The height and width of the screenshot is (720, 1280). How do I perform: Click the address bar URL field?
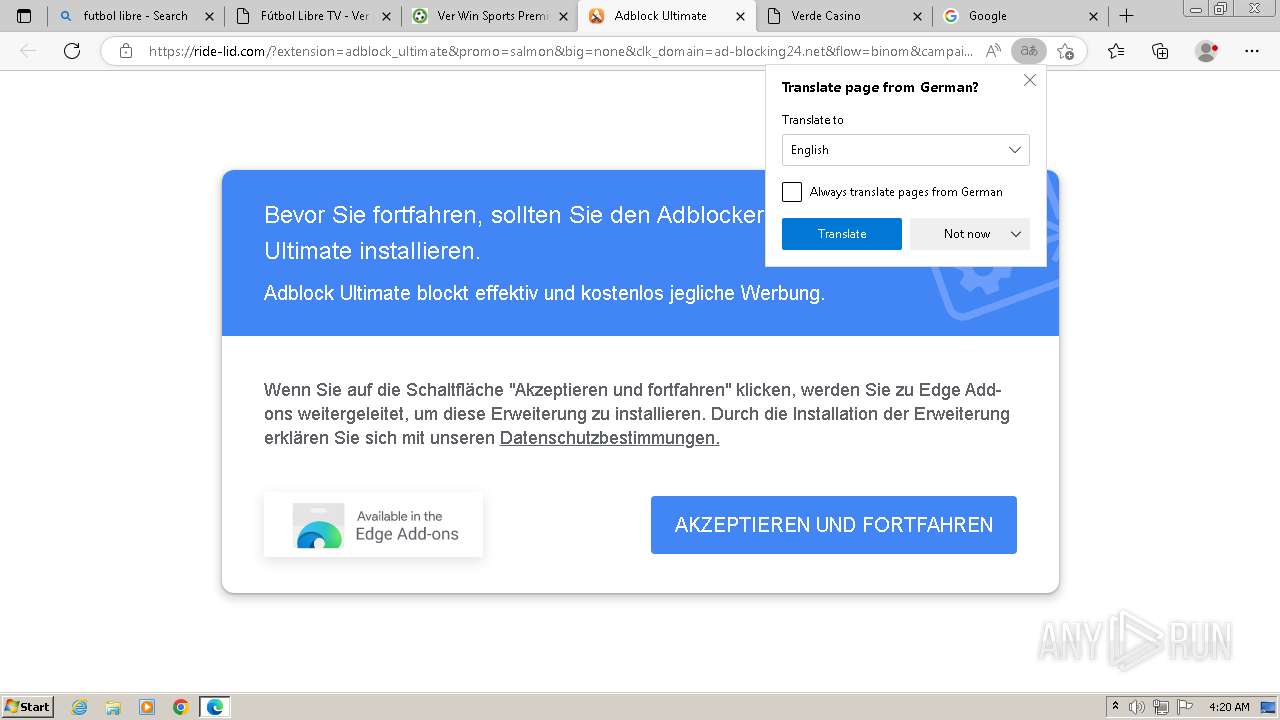(x=560, y=51)
